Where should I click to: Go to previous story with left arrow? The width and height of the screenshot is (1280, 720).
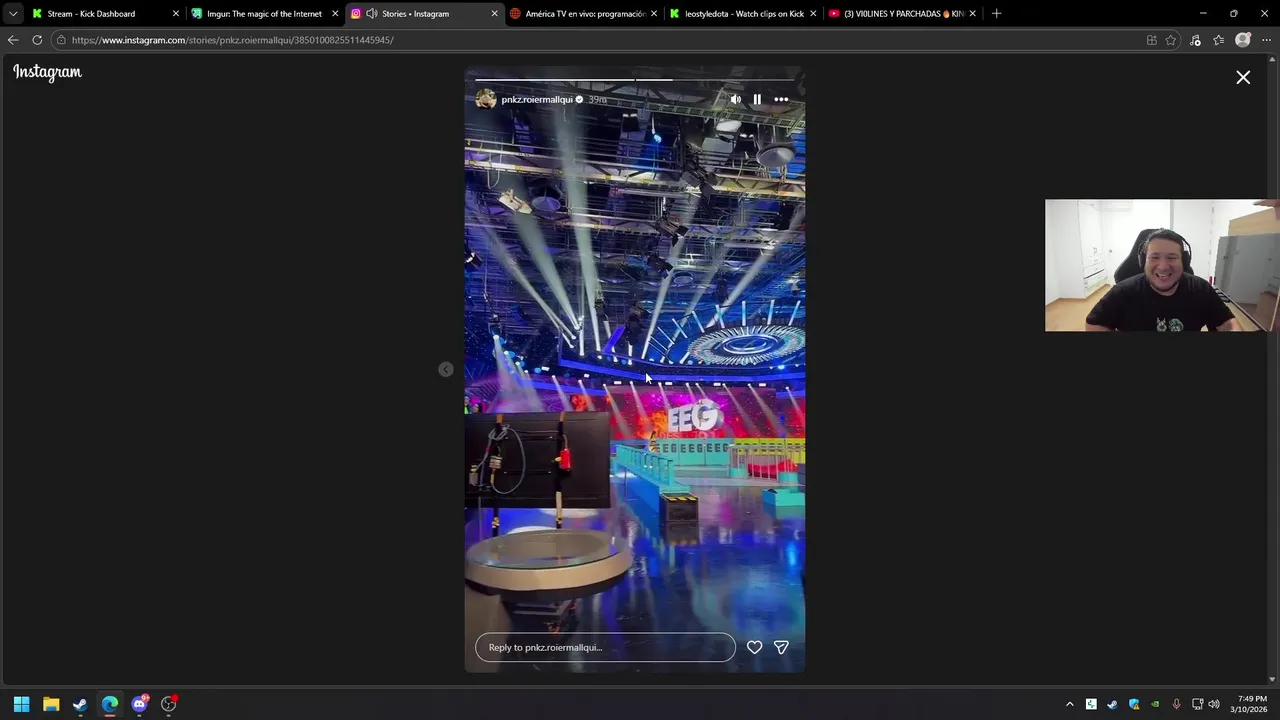click(x=446, y=370)
